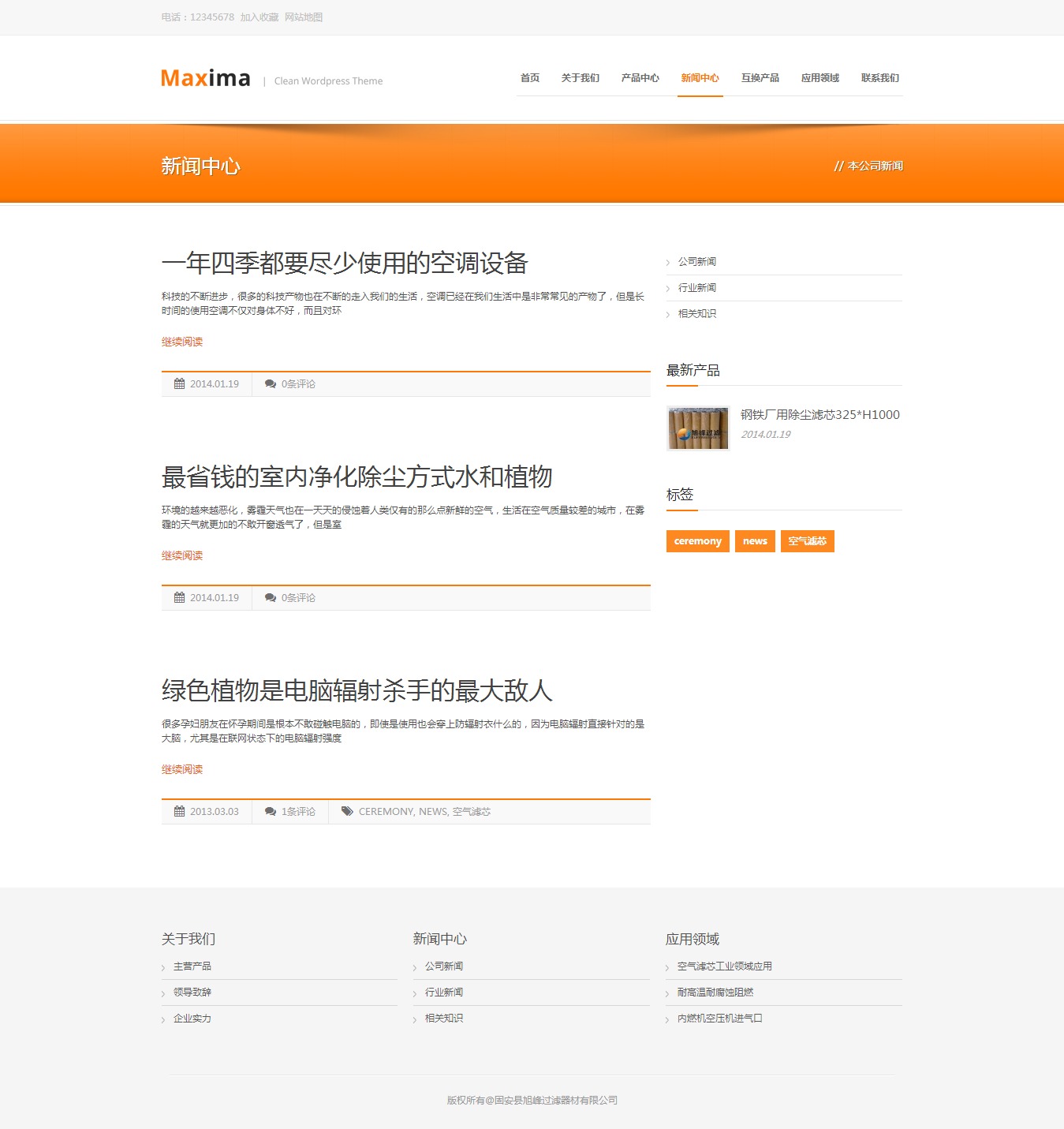
Task: Click comment bubble icon on first post
Action: pyautogui.click(x=271, y=384)
